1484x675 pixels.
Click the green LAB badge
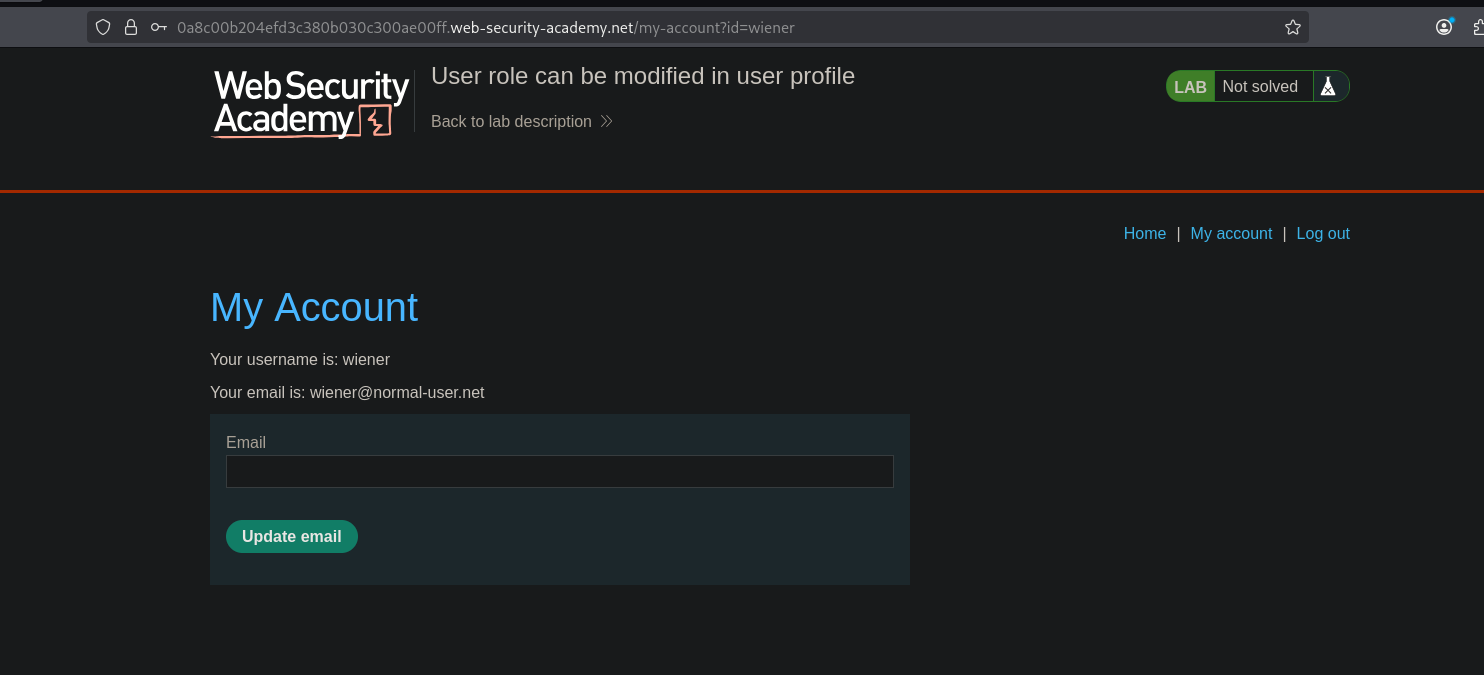pos(1190,87)
